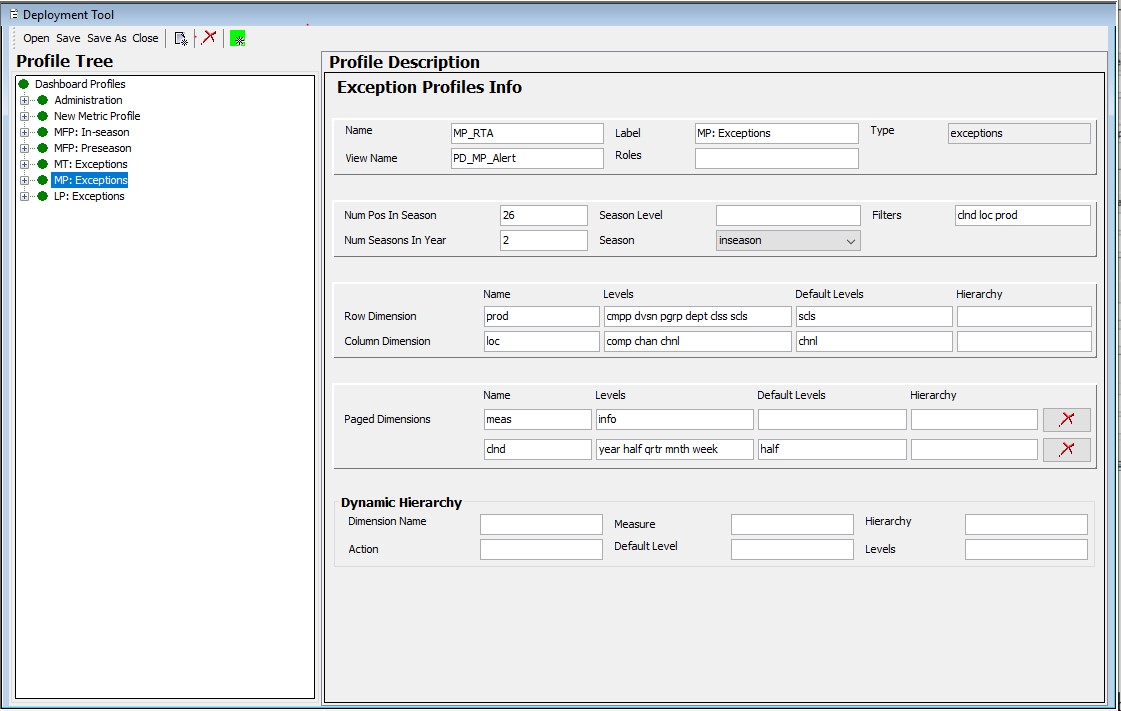Click the Type field showing exceptions
Viewport: 1121px width, 711px height.
click(x=1019, y=134)
